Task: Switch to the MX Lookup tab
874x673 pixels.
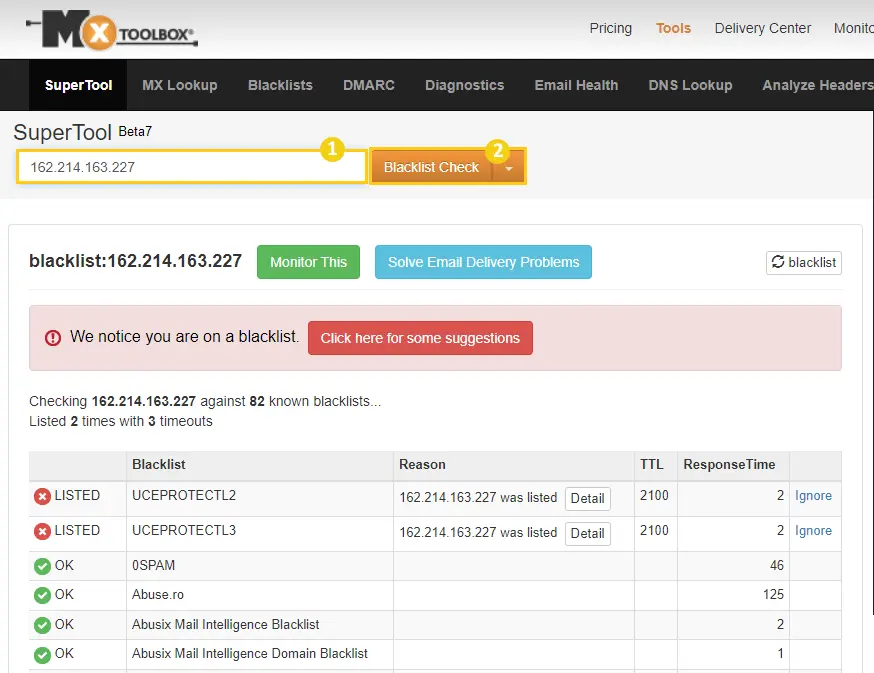Action: point(180,85)
